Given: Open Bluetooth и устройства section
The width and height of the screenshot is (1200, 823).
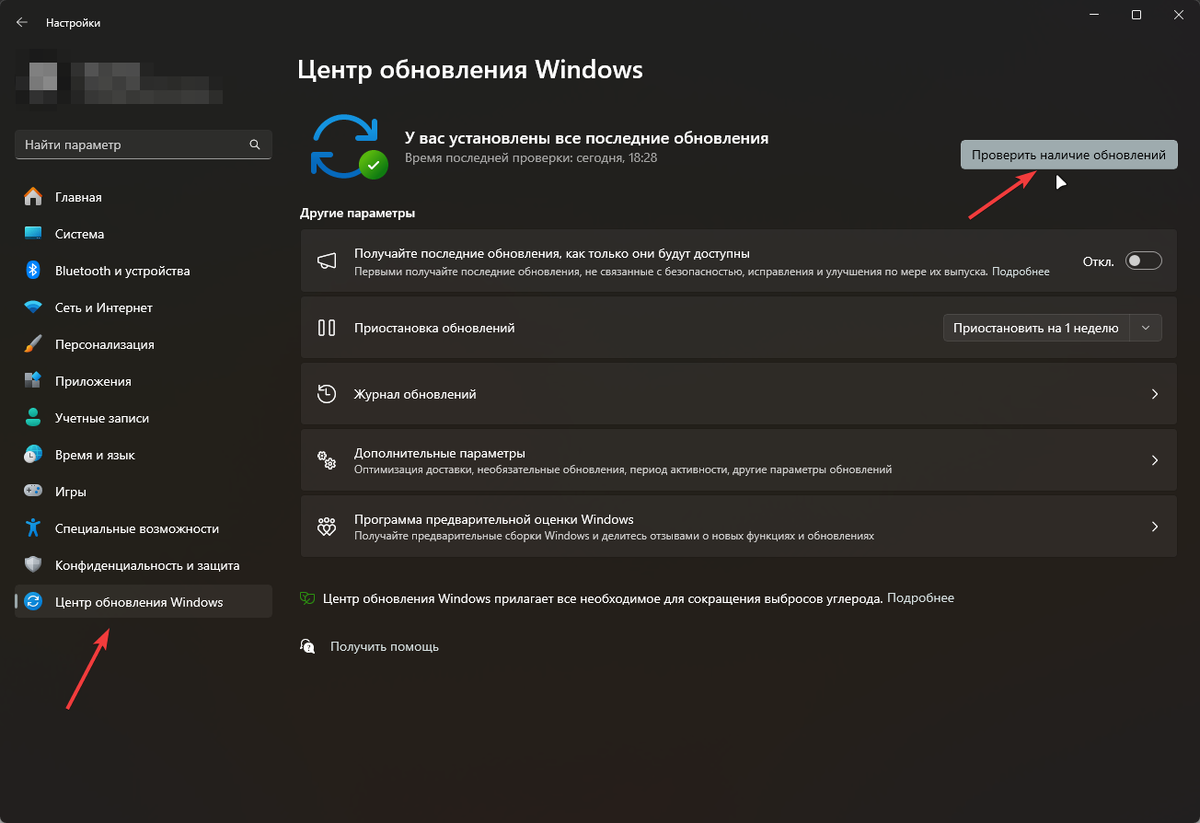Looking at the screenshot, I should 143,271.
